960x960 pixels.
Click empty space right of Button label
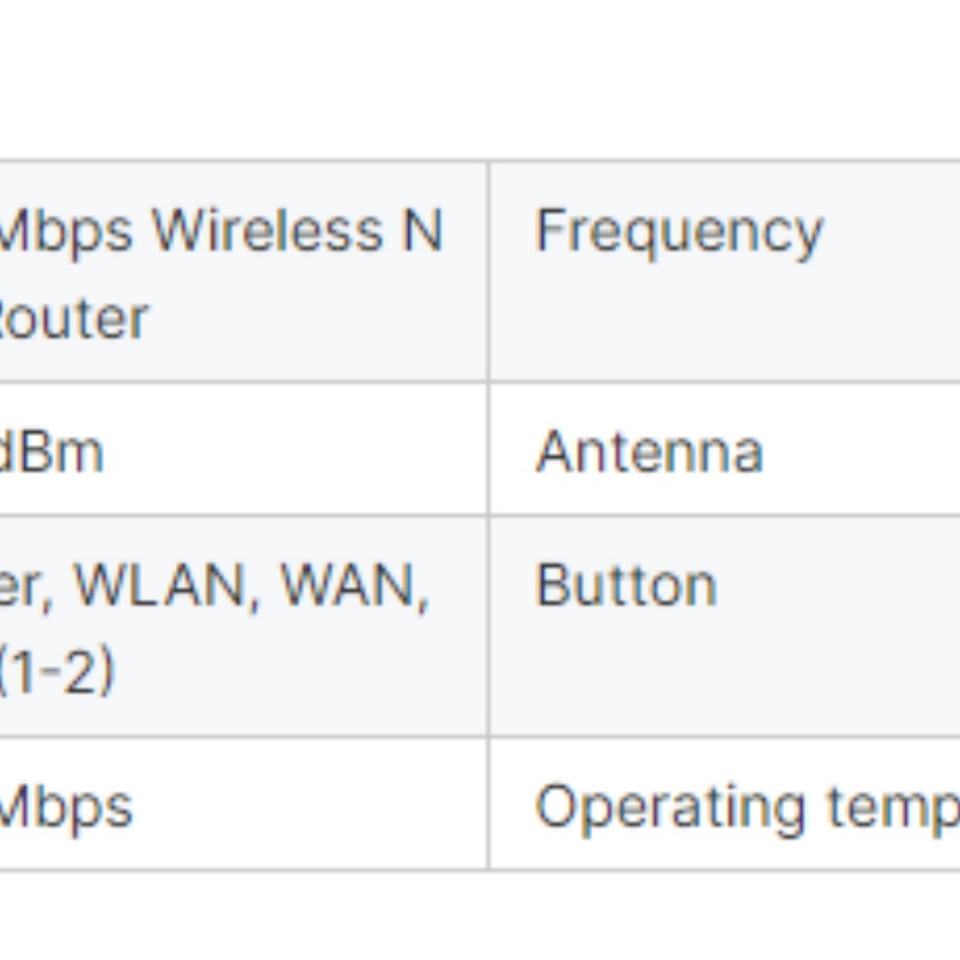[x=840, y=586]
